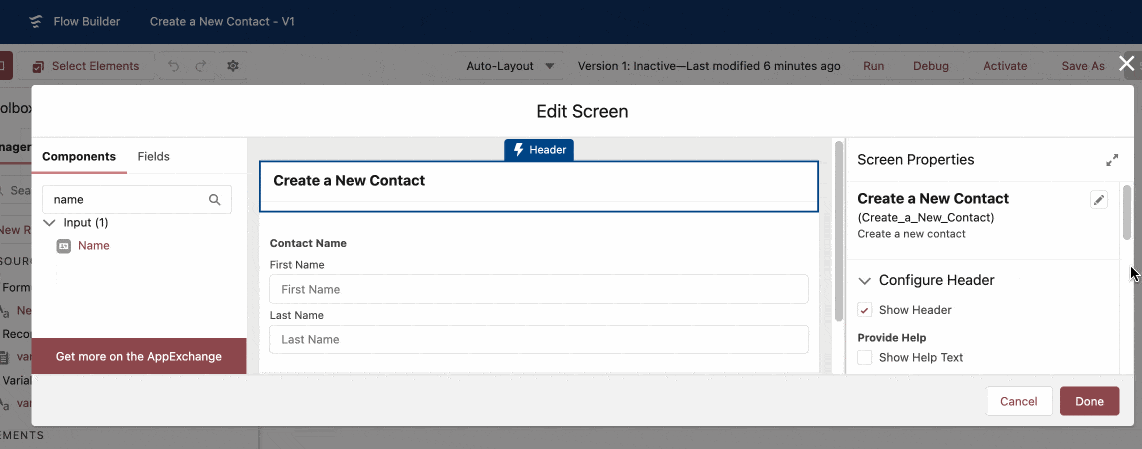Screen dimensions: 1142x449
Task: Click the Debug button
Action: pos(931,66)
